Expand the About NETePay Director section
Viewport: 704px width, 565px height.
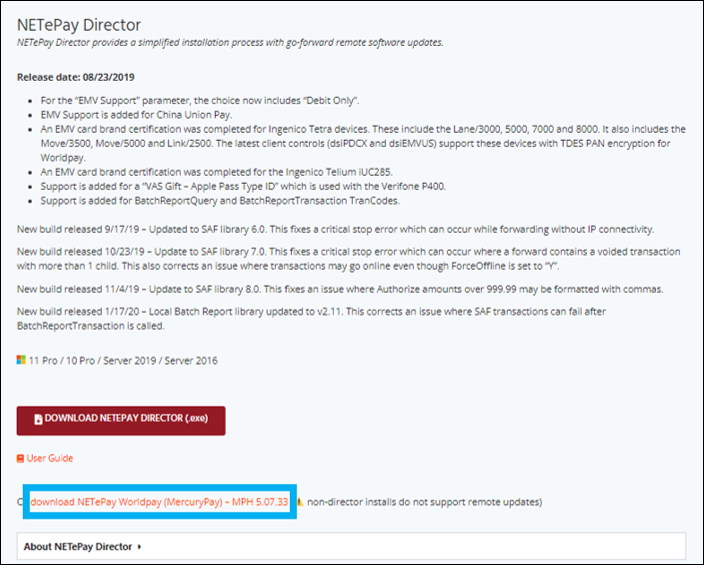point(80,546)
